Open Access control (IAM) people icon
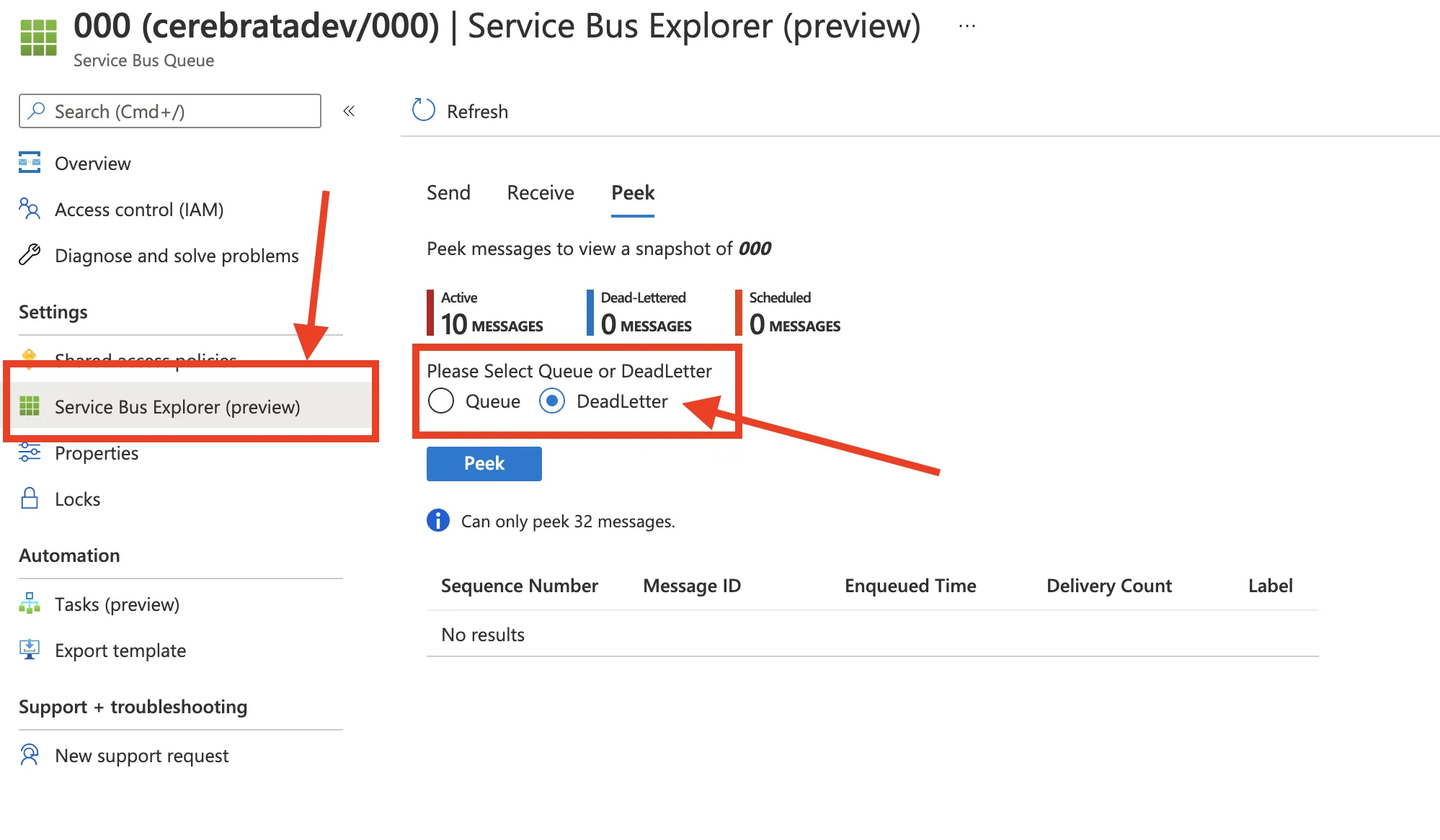 (30, 209)
